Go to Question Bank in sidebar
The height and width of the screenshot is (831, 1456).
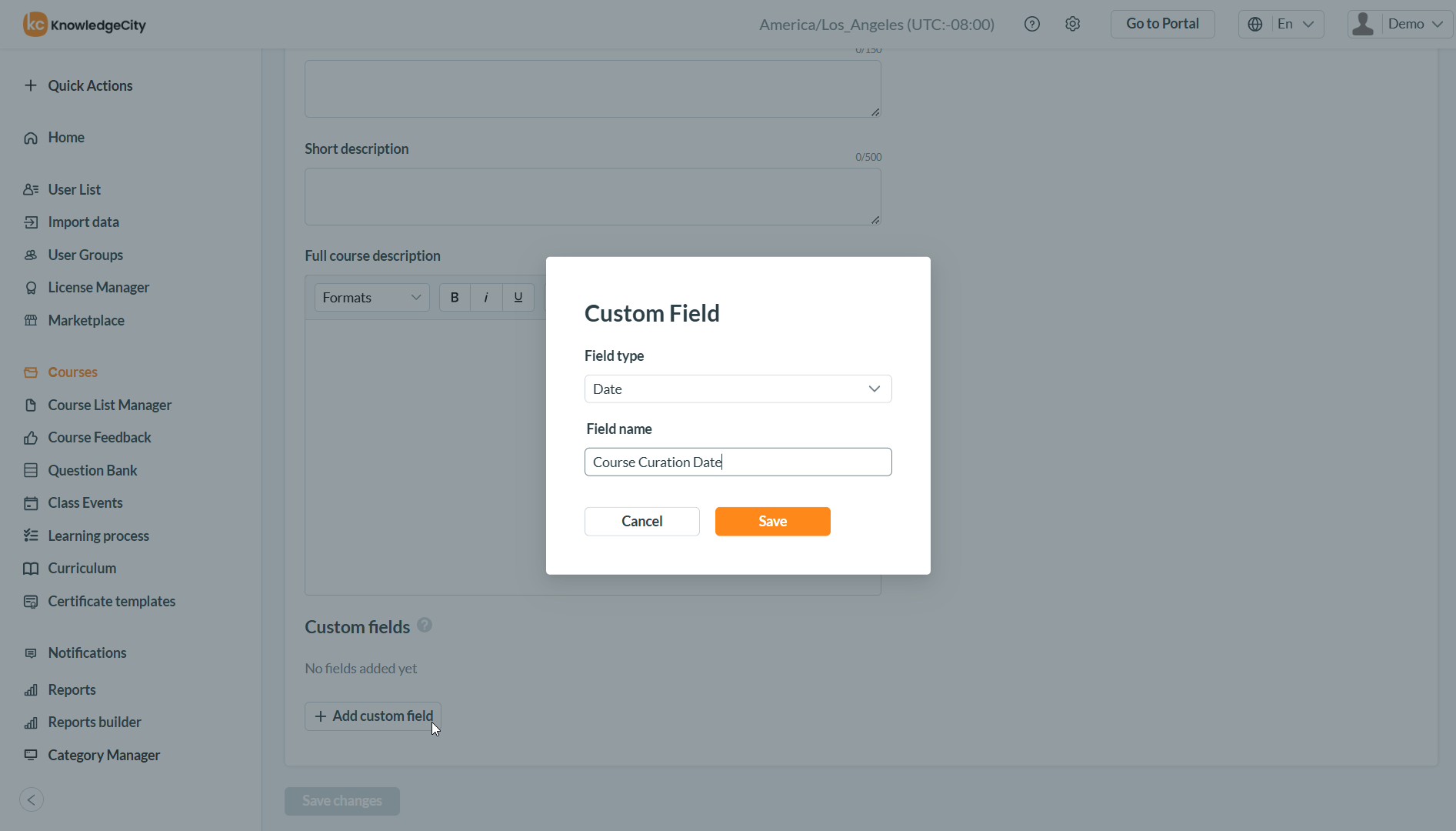(92, 470)
